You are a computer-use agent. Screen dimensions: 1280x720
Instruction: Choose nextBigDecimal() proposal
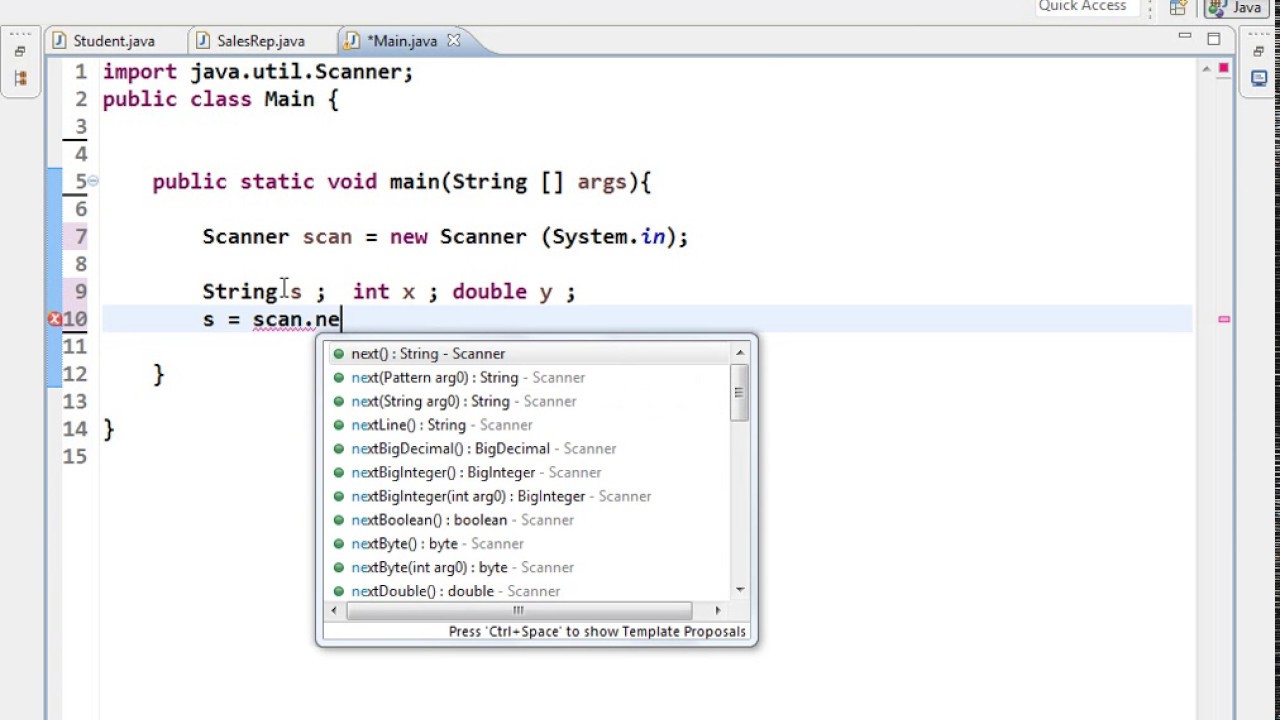point(528,449)
